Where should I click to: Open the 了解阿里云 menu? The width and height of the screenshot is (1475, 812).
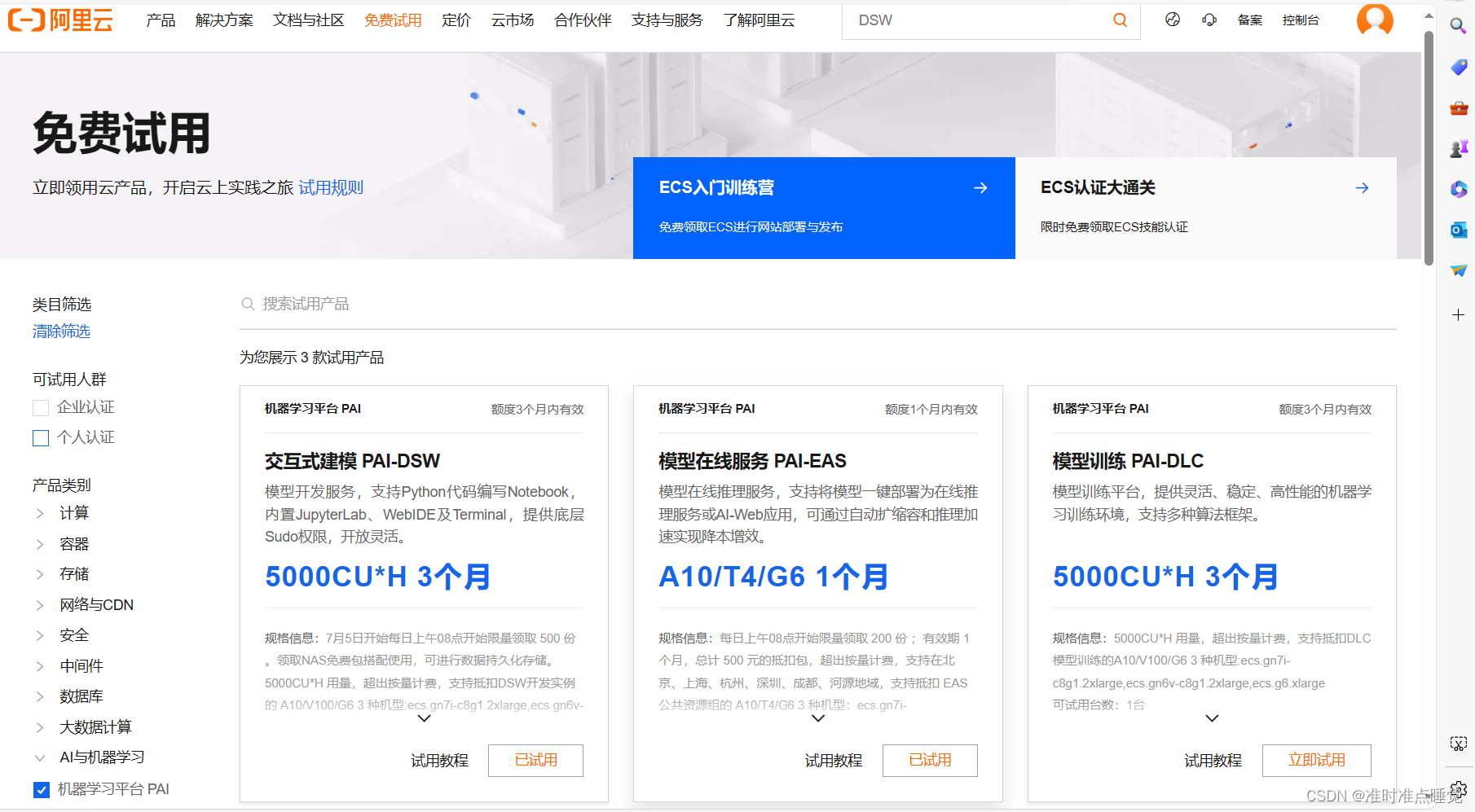[759, 20]
